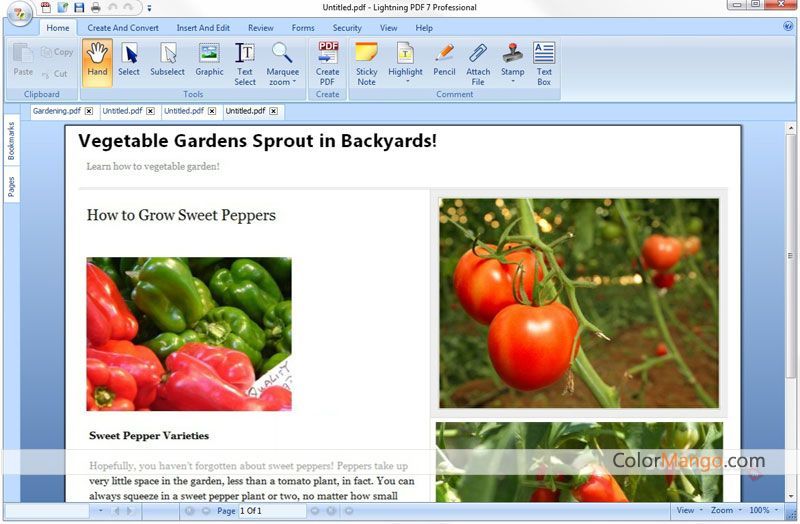Click the 'Clipboard' group label

pos(41,94)
